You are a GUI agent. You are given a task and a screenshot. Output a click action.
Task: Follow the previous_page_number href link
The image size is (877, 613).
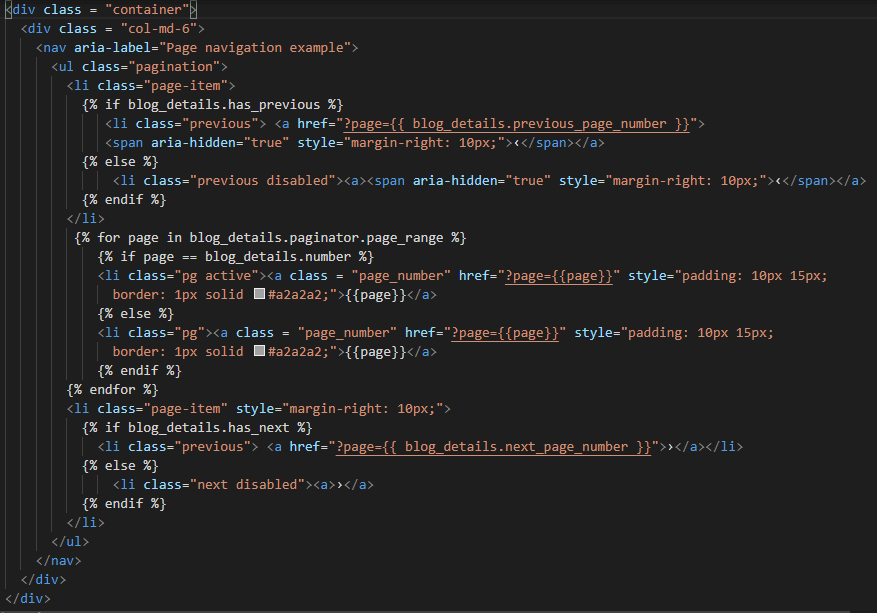(x=516, y=124)
